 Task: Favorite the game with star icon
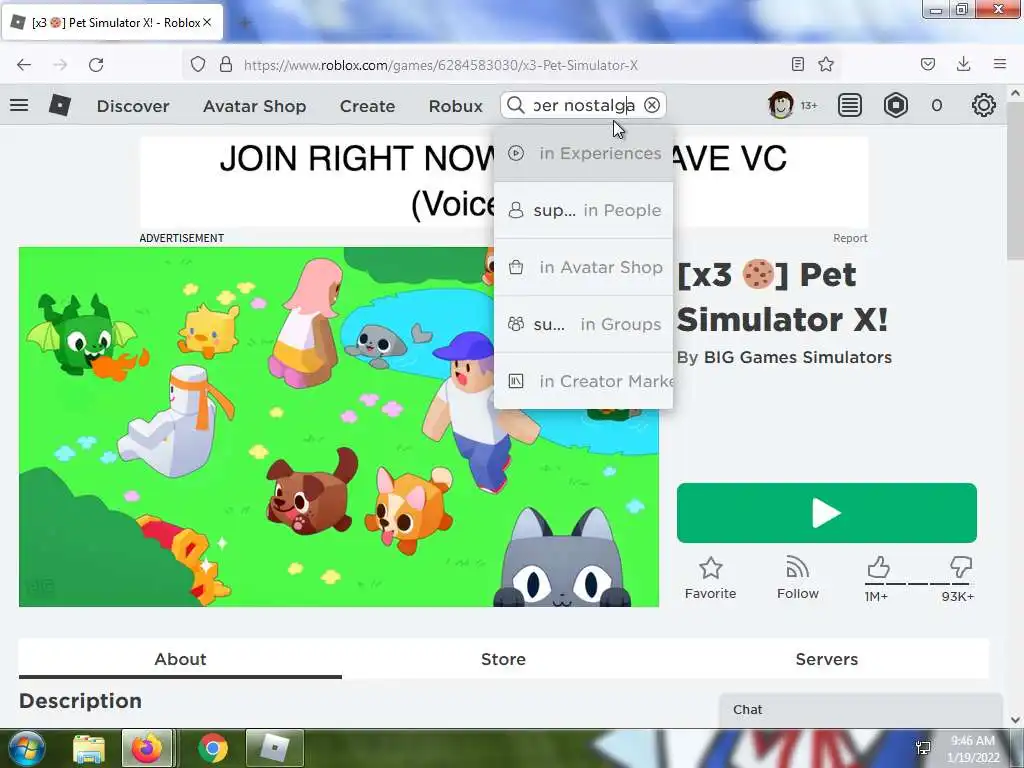(x=710, y=578)
